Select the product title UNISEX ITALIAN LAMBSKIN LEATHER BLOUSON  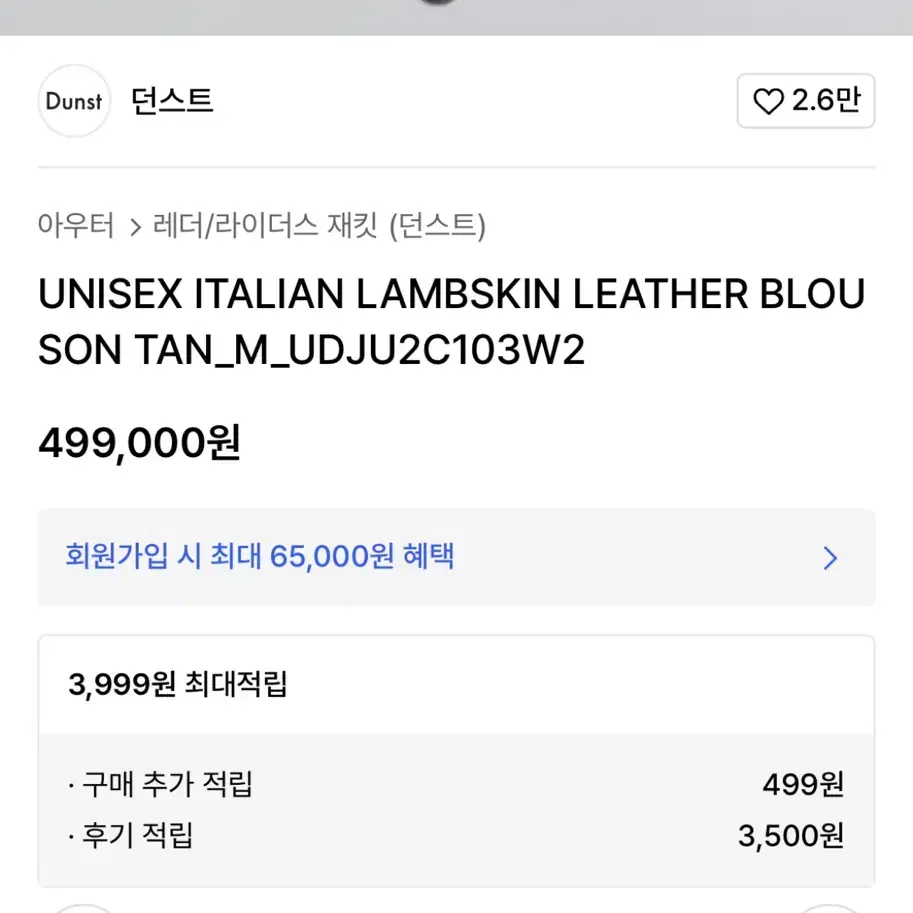(x=451, y=321)
